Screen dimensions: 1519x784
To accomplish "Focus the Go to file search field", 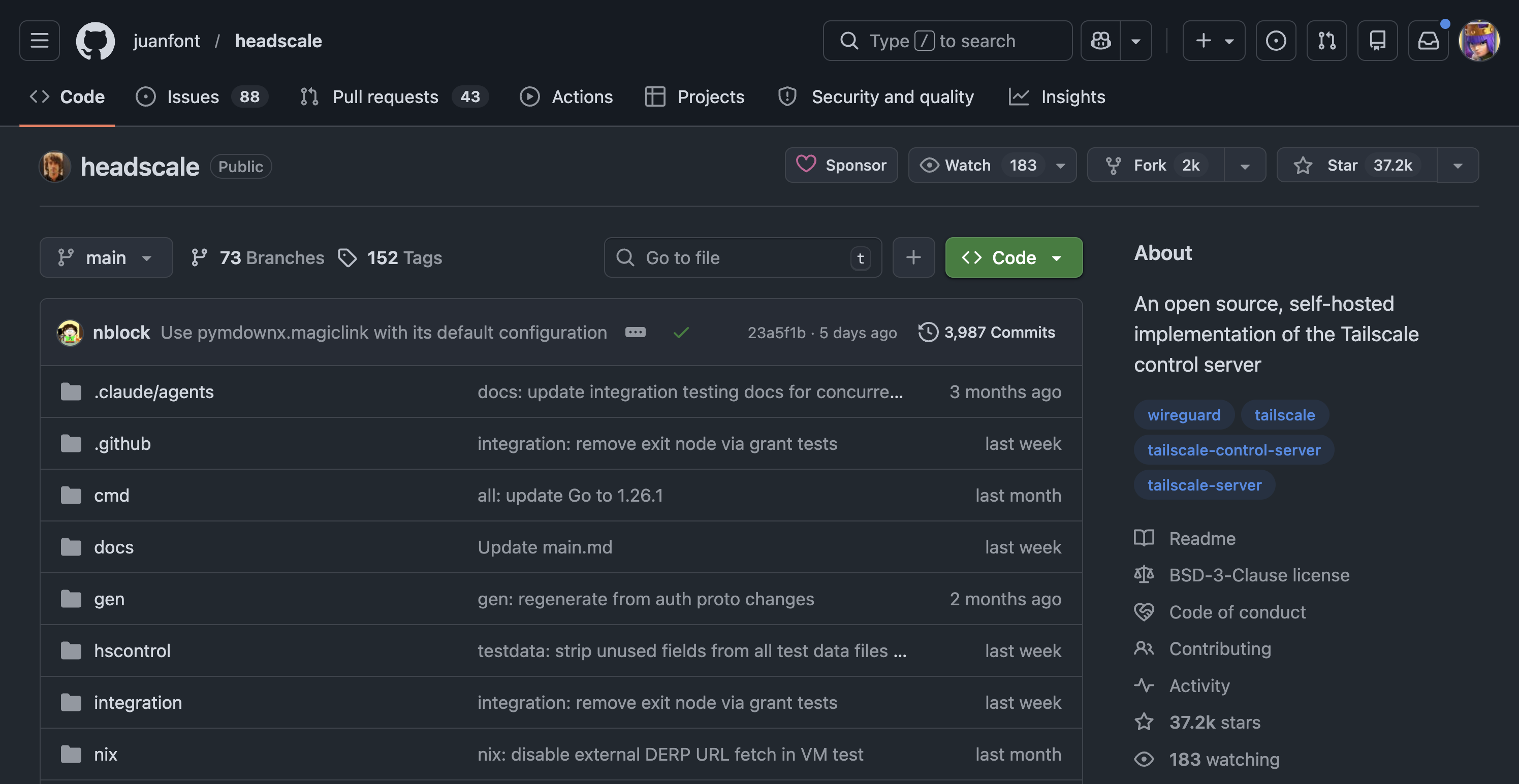I will 742,257.
